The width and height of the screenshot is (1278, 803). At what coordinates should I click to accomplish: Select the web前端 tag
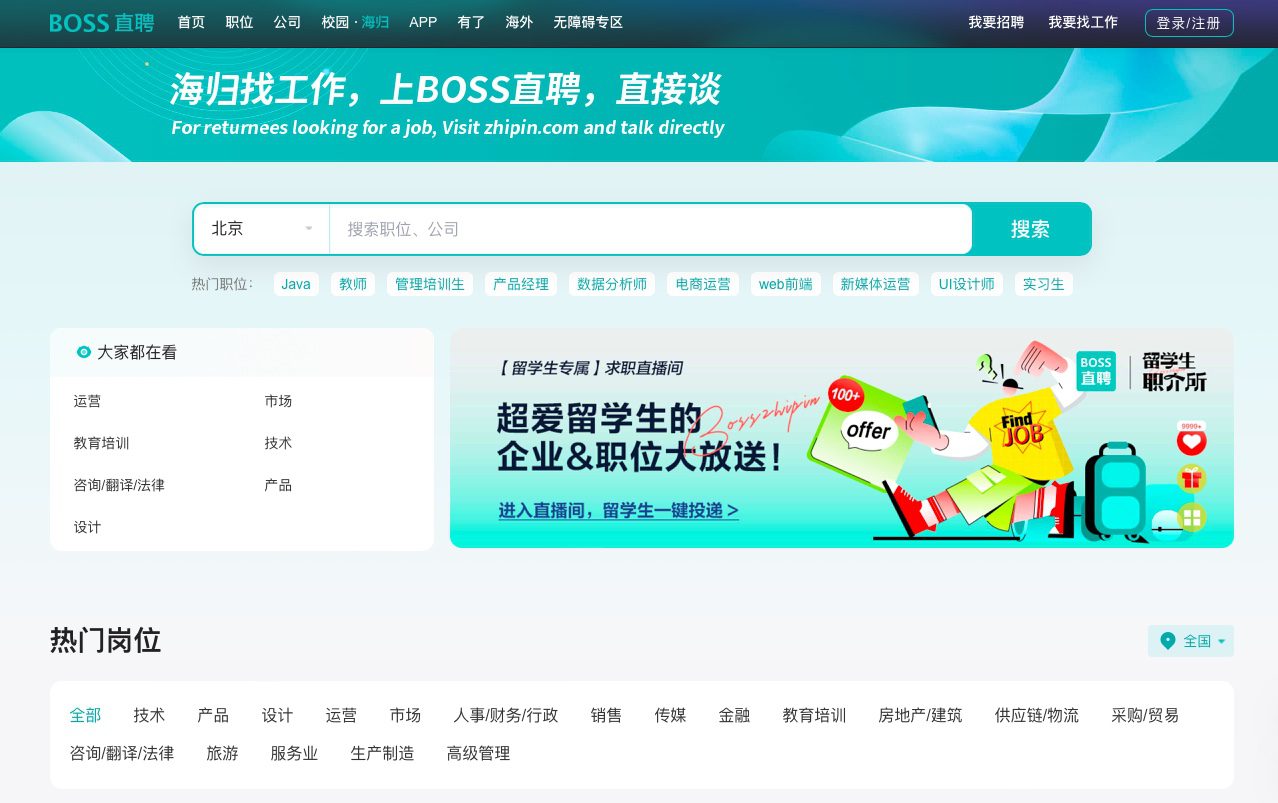pos(785,284)
